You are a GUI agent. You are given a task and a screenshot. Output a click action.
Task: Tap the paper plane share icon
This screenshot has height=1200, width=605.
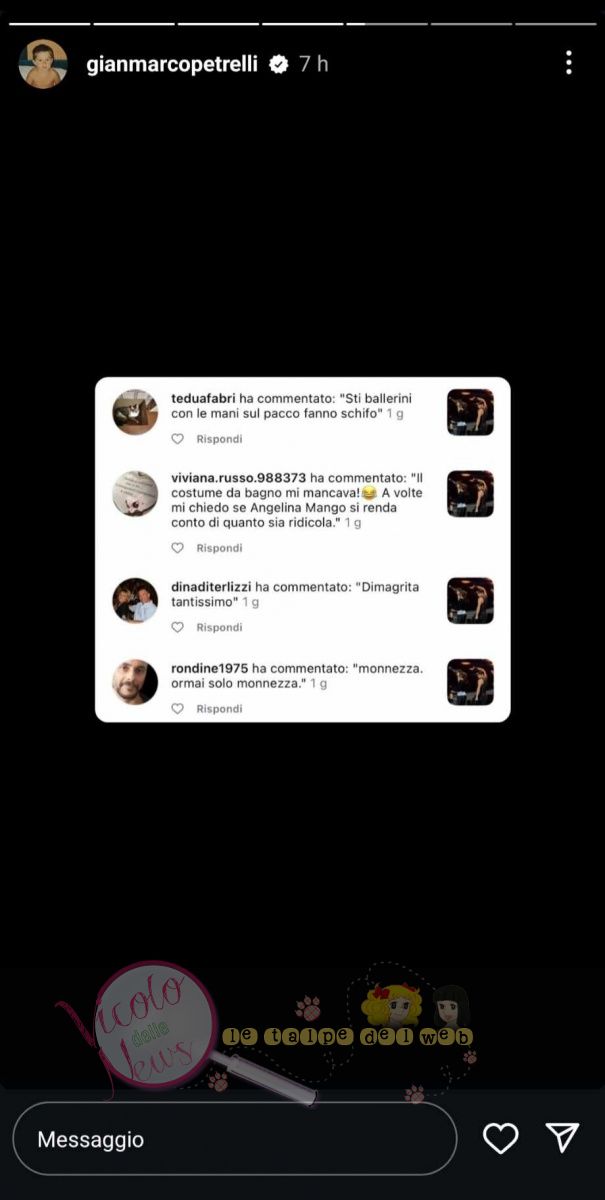tap(562, 1137)
